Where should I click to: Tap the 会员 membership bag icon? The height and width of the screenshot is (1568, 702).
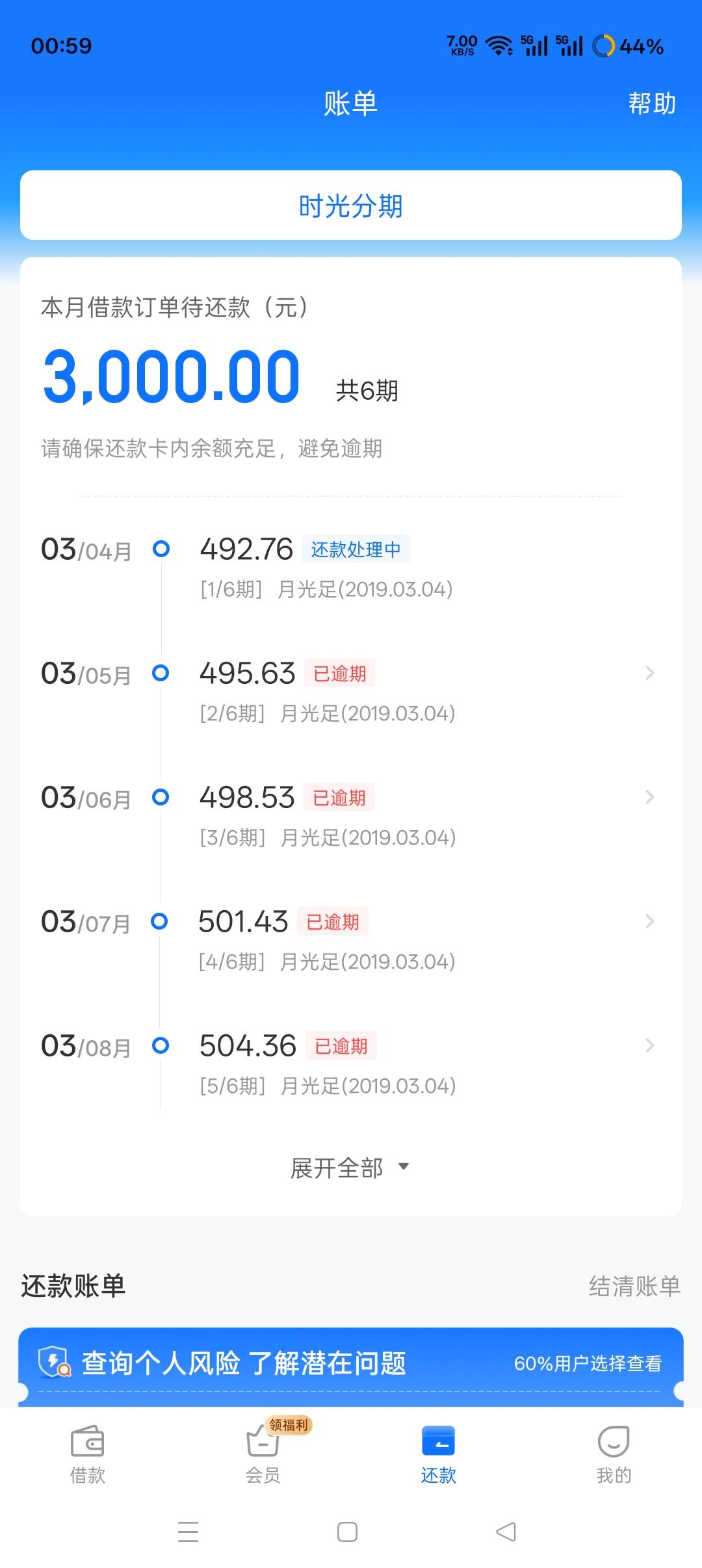click(x=263, y=1441)
